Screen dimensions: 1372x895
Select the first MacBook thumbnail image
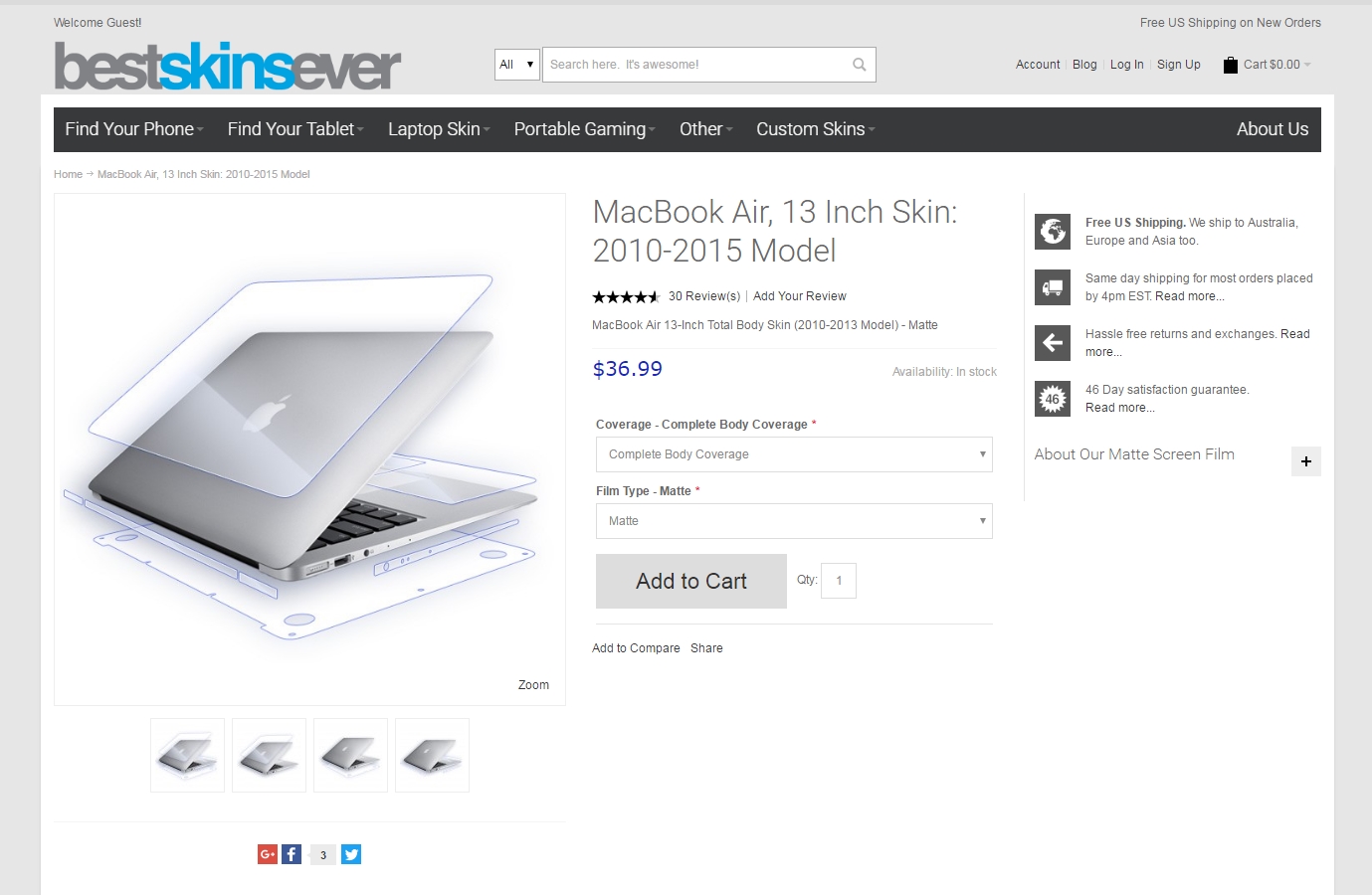187,756
